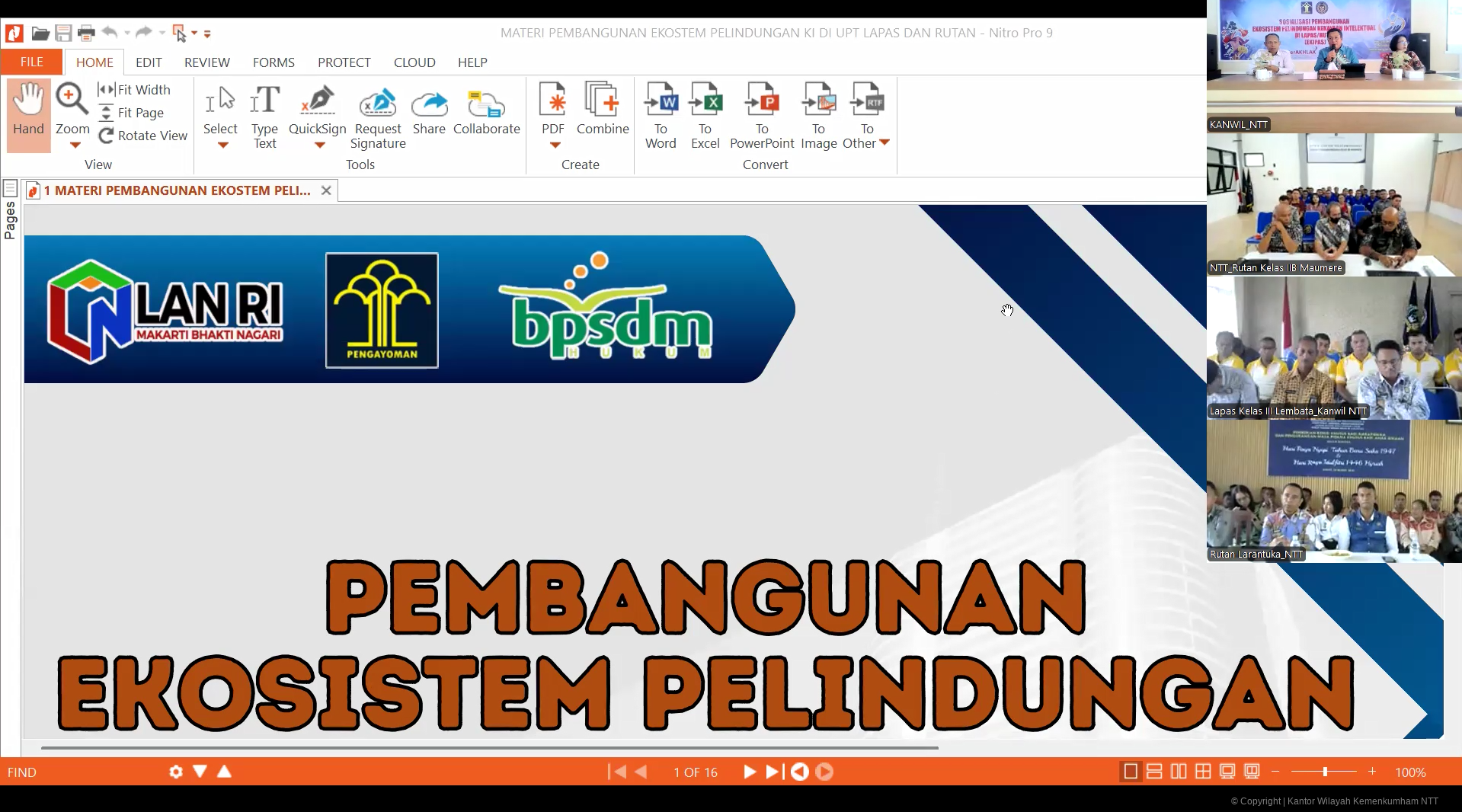Open the Type Text tool

(264, 116)
